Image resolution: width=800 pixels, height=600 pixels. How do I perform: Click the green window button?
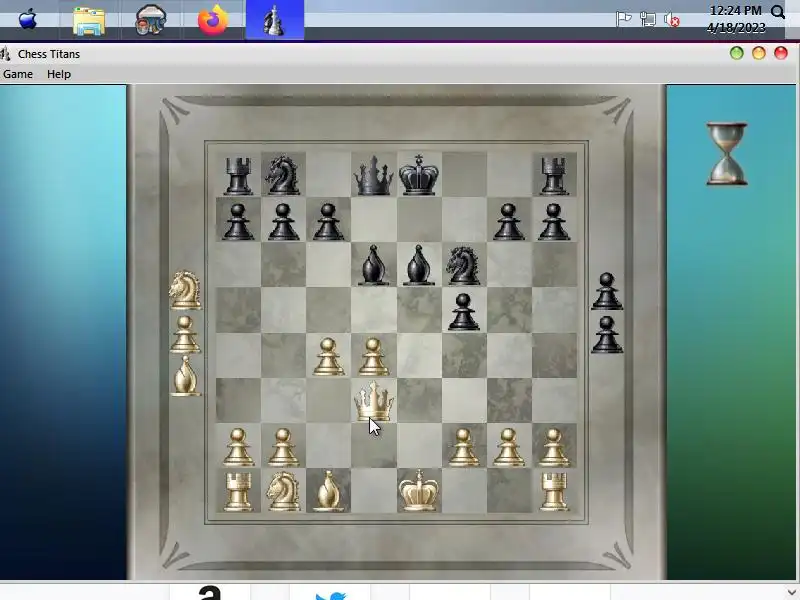(x=736, y=53)
